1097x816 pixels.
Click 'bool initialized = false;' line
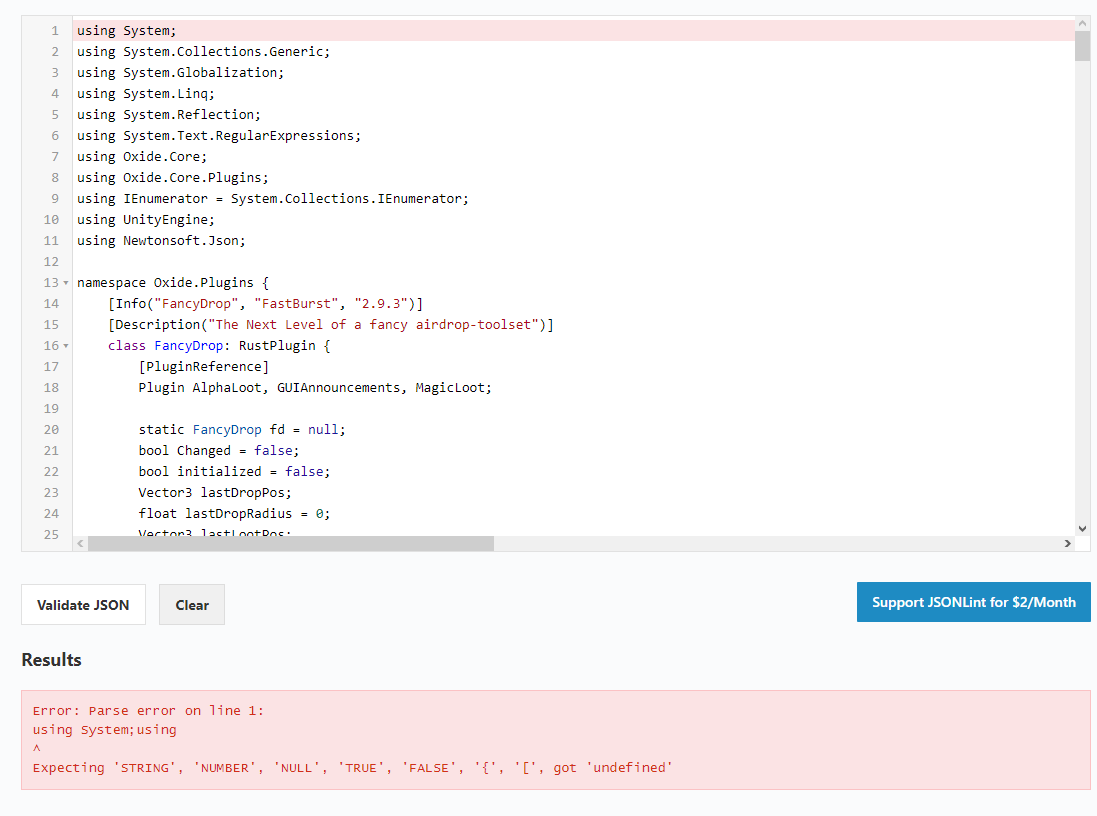(x=234, y=472)
